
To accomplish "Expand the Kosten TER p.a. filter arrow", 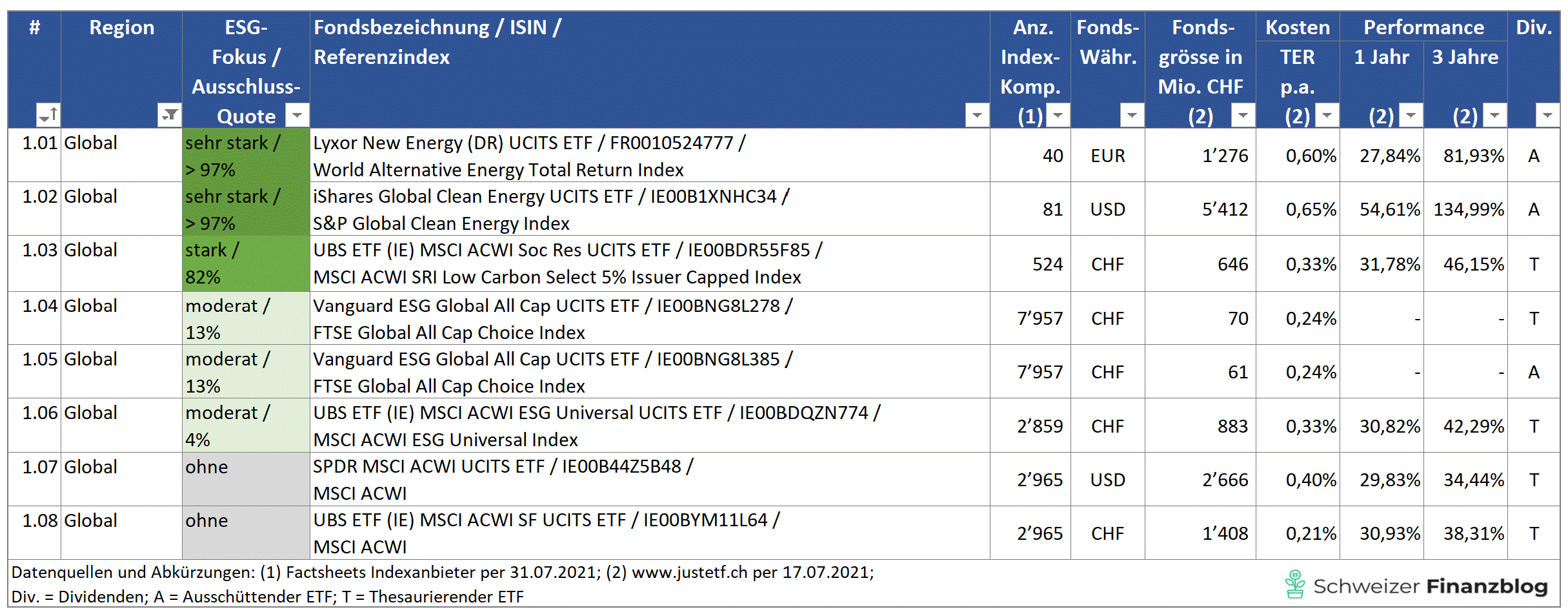I will coord(1327,116).
